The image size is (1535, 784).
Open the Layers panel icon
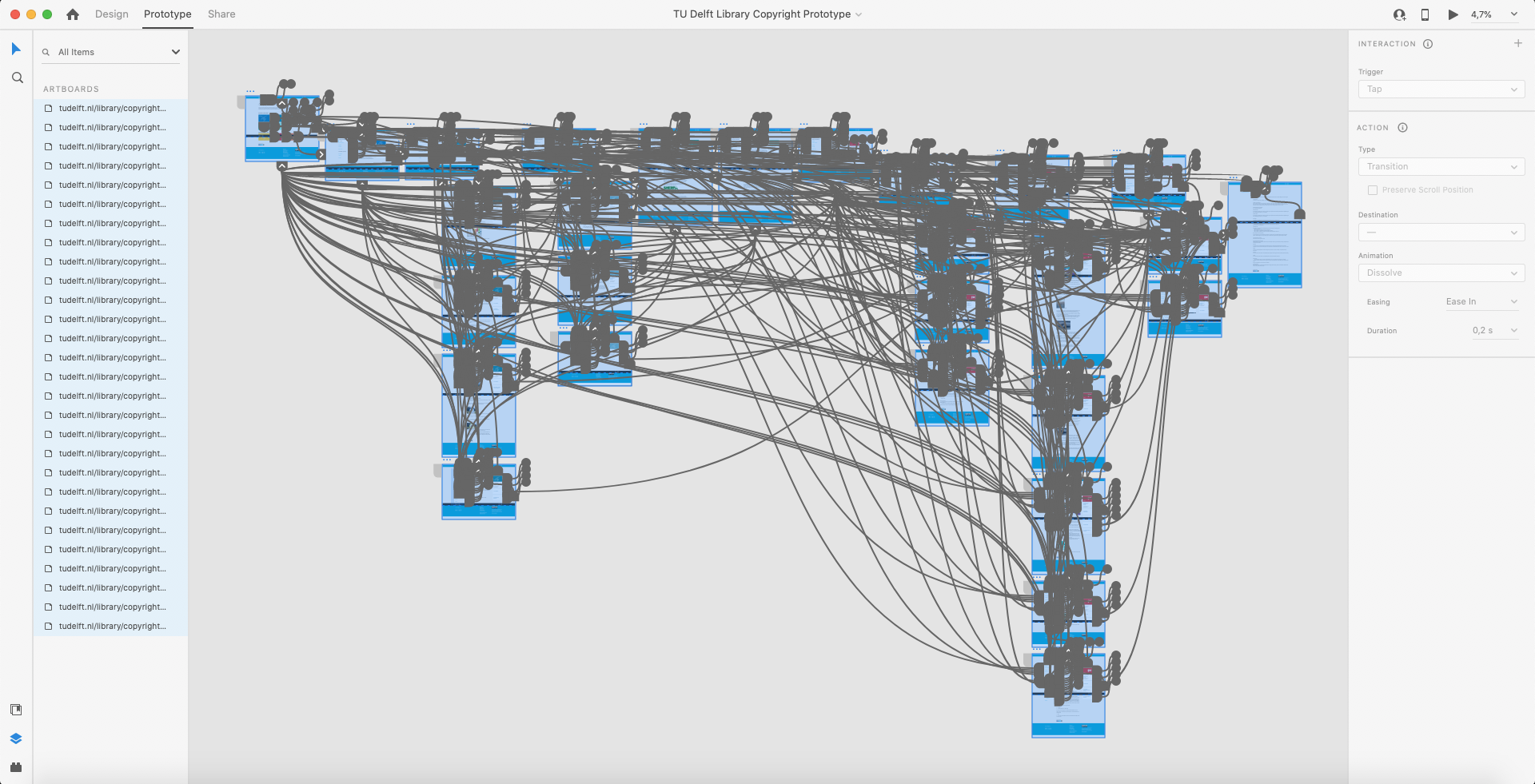[16, 738]
